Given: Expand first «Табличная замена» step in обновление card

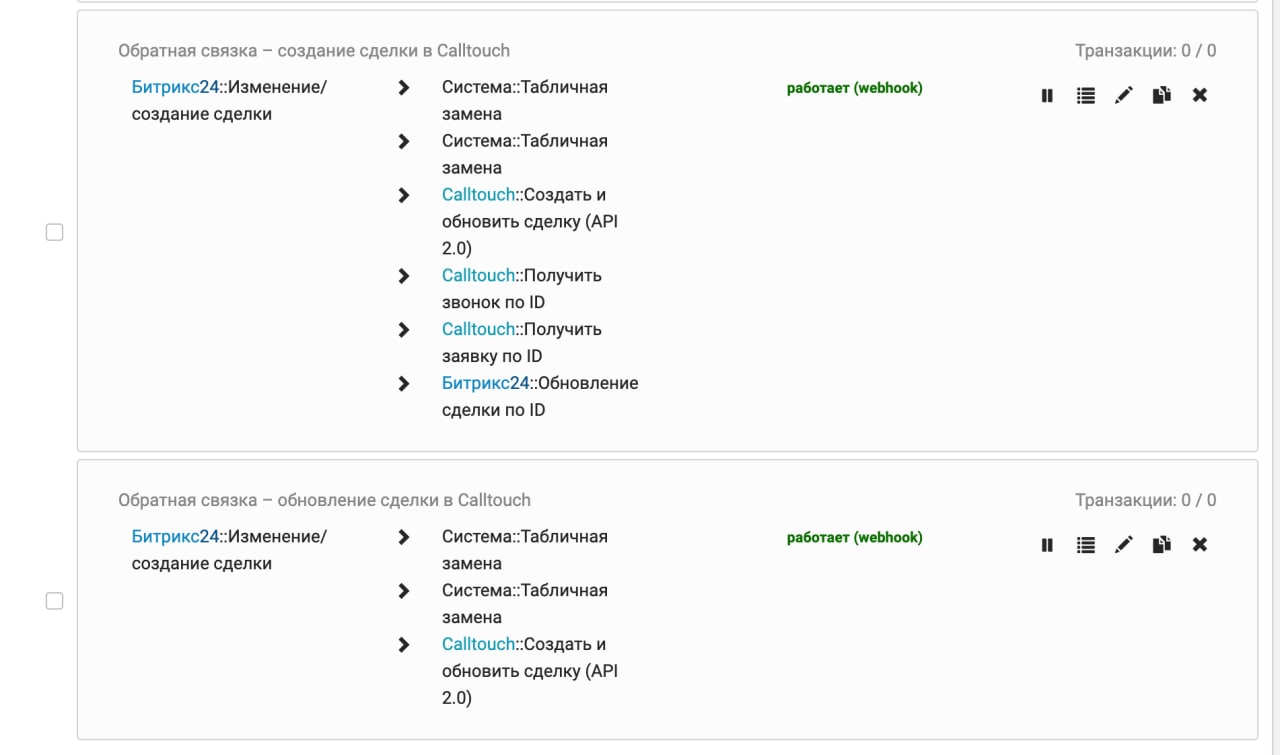Looking at the screenshot, I should coord(404,537).
